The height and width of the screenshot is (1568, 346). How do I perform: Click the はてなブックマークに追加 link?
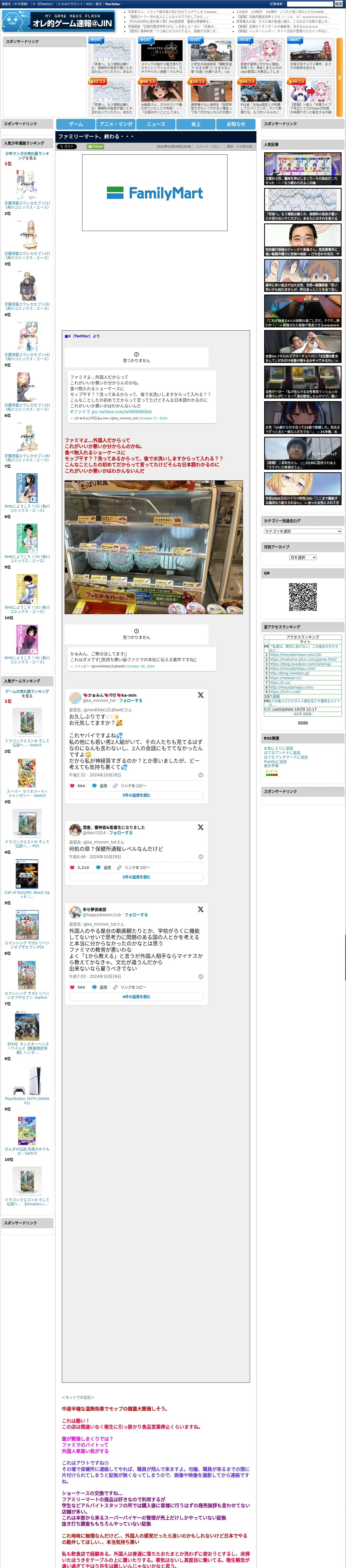click(286, 757)
